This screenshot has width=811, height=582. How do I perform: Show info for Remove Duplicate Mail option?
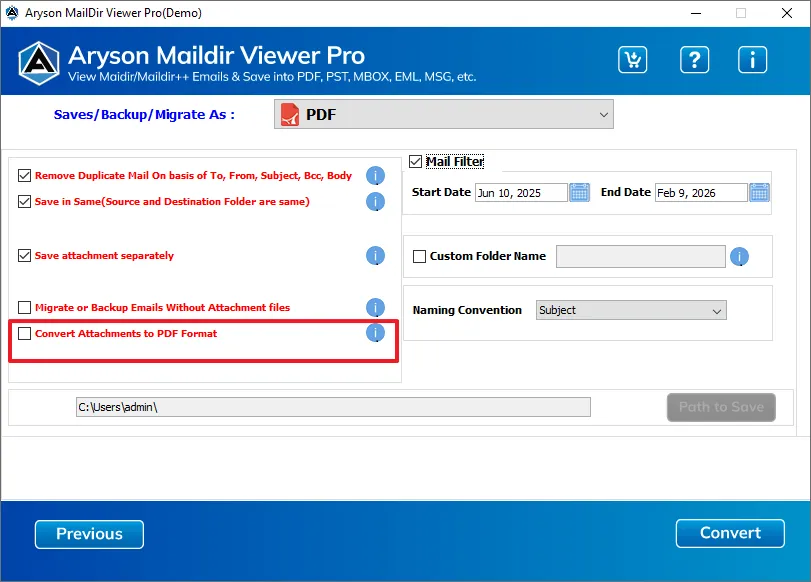[x=376, y=176]
